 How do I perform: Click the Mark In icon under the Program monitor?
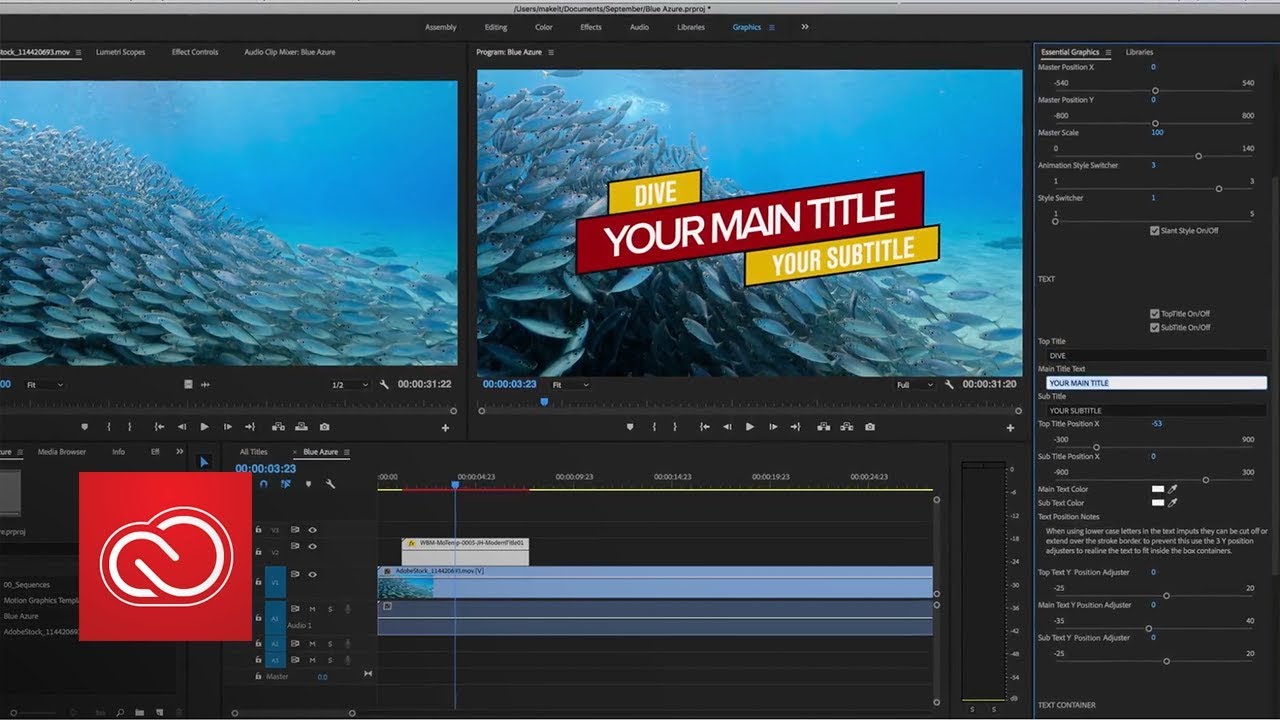pyautogui.click(x=654, y=427)
